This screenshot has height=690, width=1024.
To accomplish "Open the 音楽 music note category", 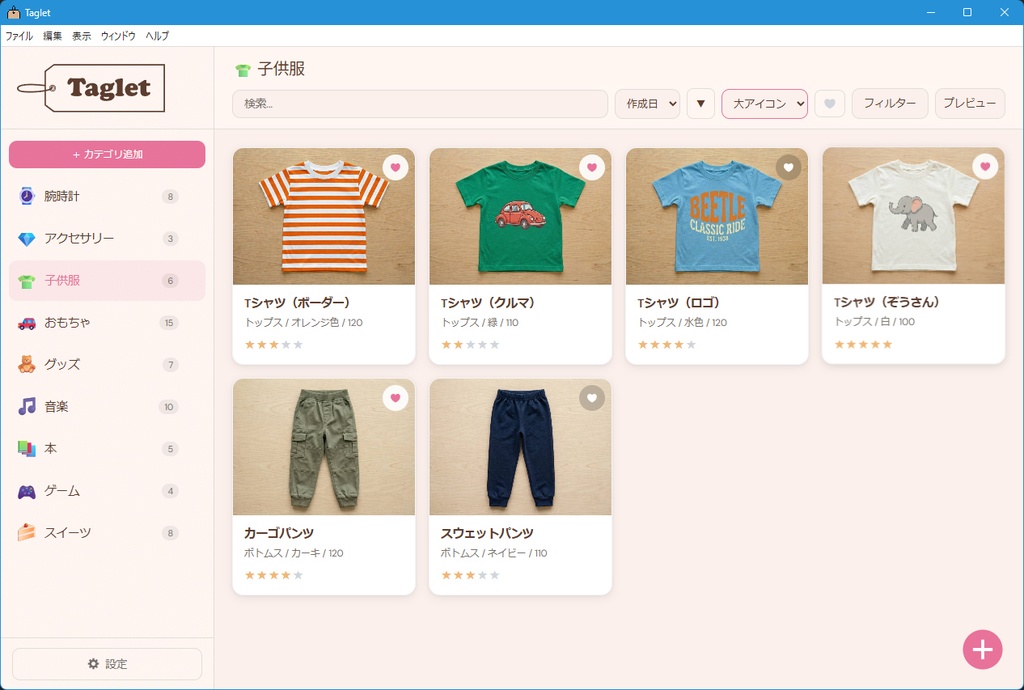I will pyautogui.click(x=25, y=406).
